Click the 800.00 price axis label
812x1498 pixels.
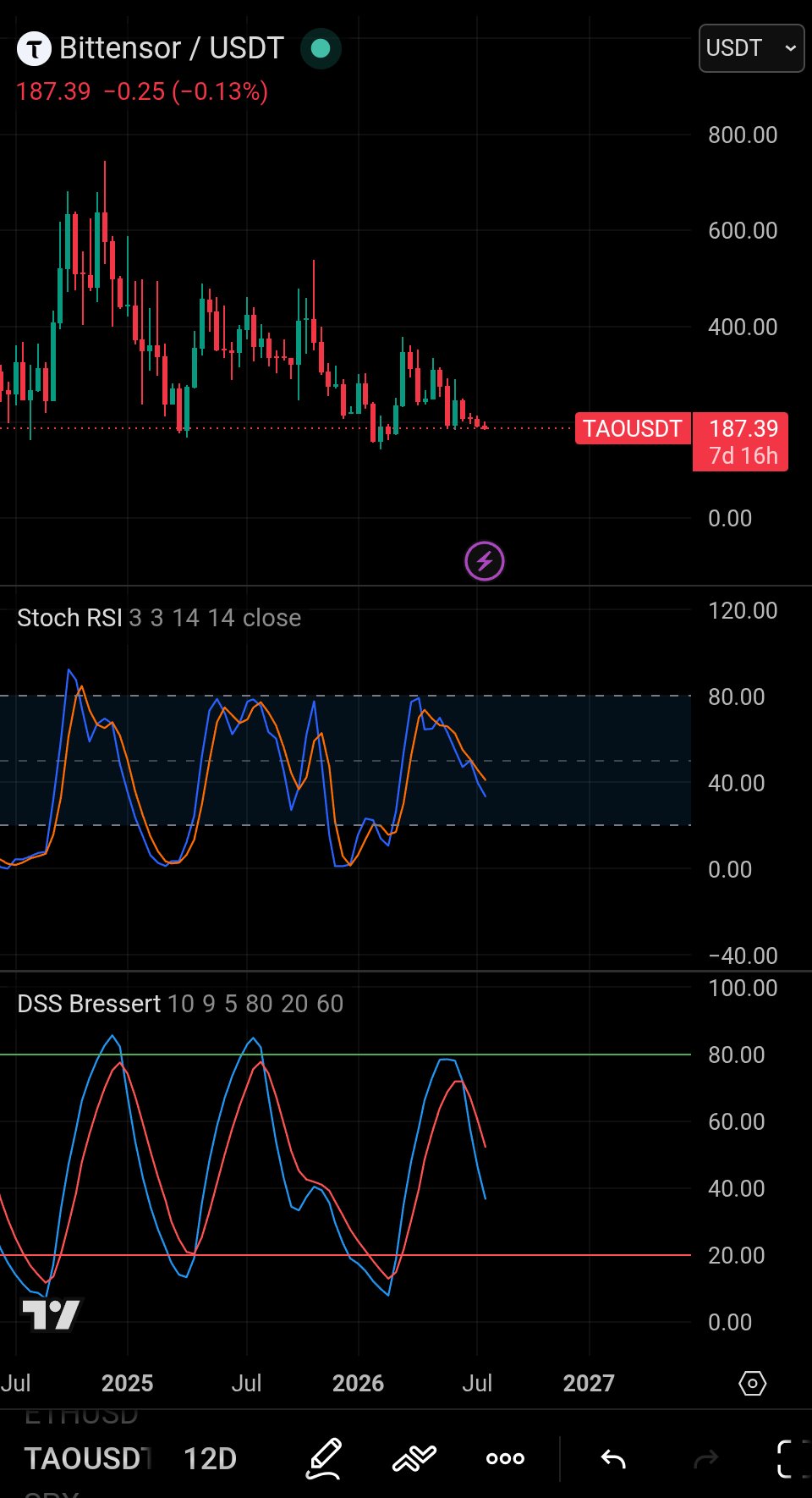[x=743, y=135]
